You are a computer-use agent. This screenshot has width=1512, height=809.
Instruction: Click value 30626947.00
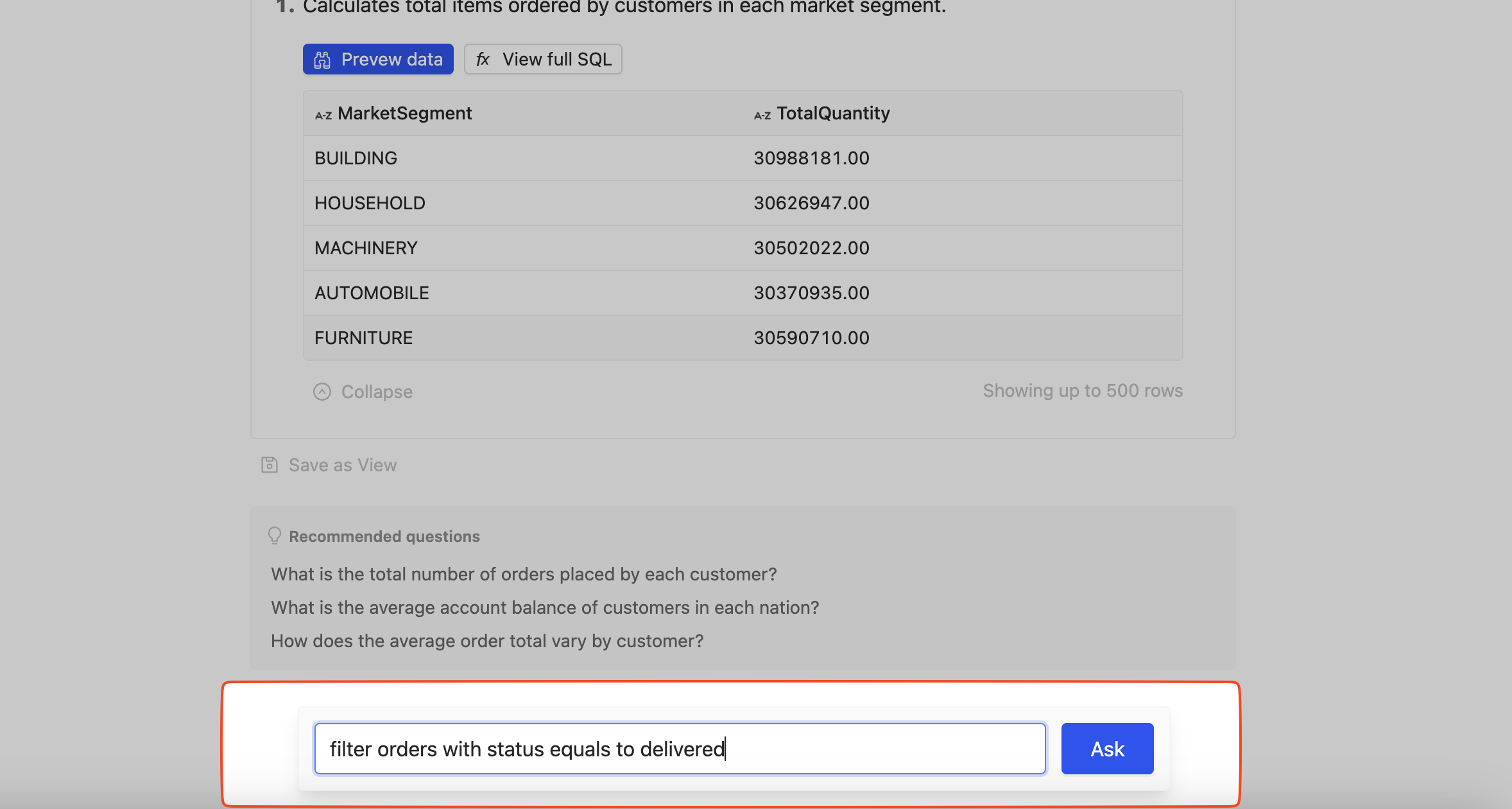coord(811,203)
